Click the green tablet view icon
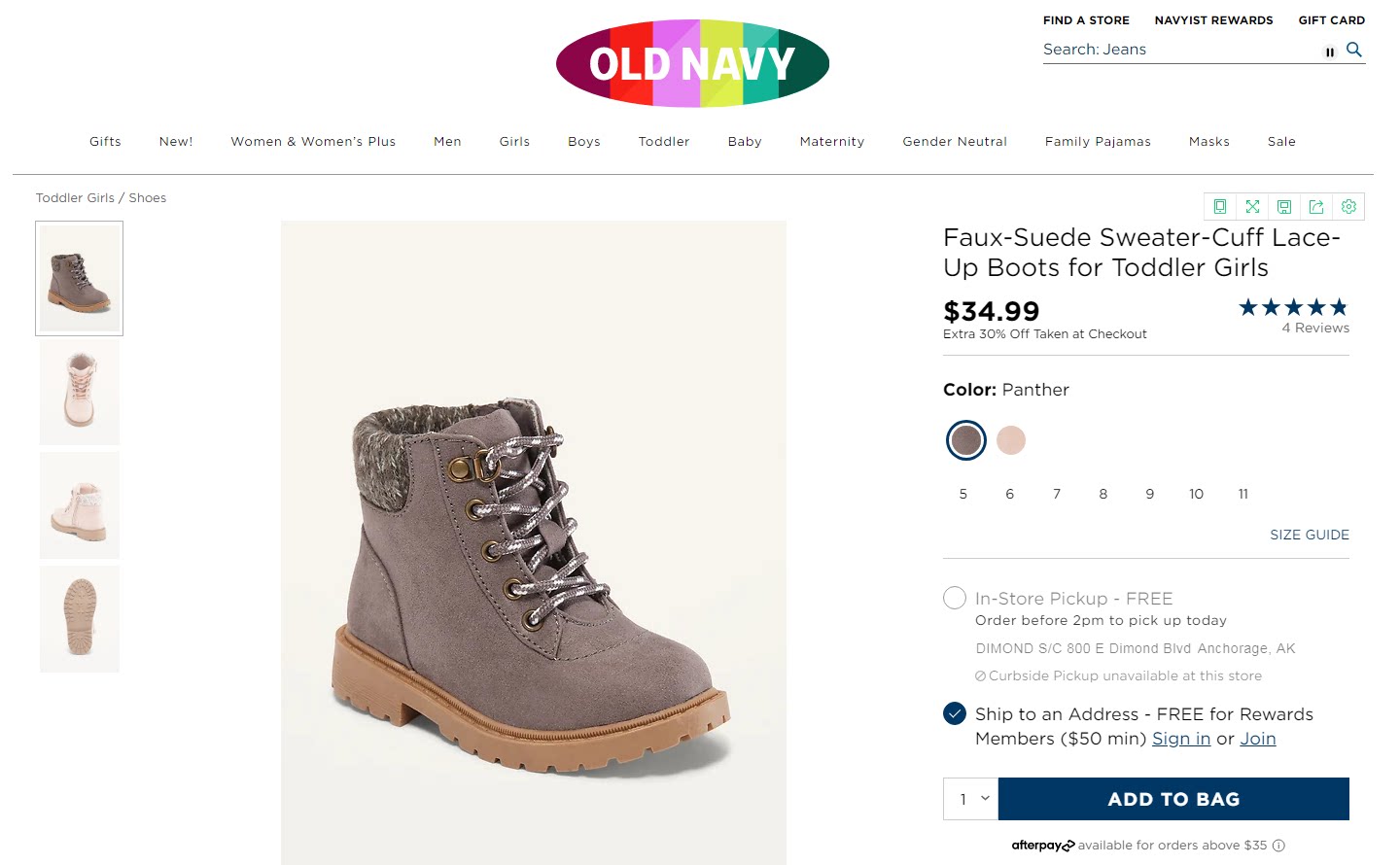 coord(1220,207)
